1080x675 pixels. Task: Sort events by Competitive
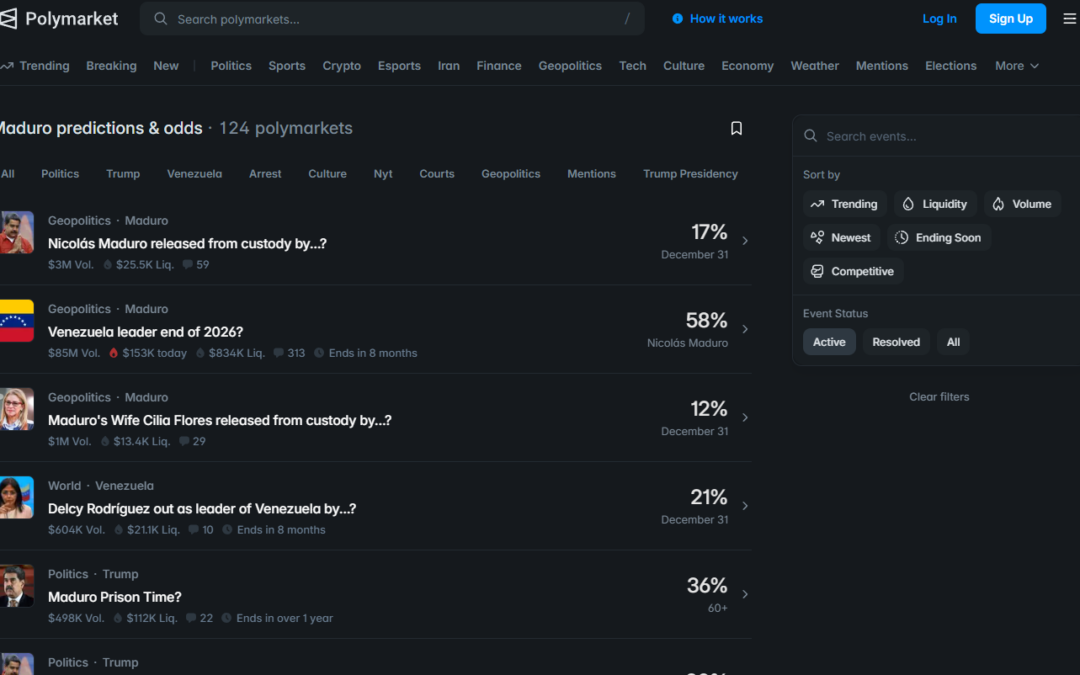(x=852, y=272)
